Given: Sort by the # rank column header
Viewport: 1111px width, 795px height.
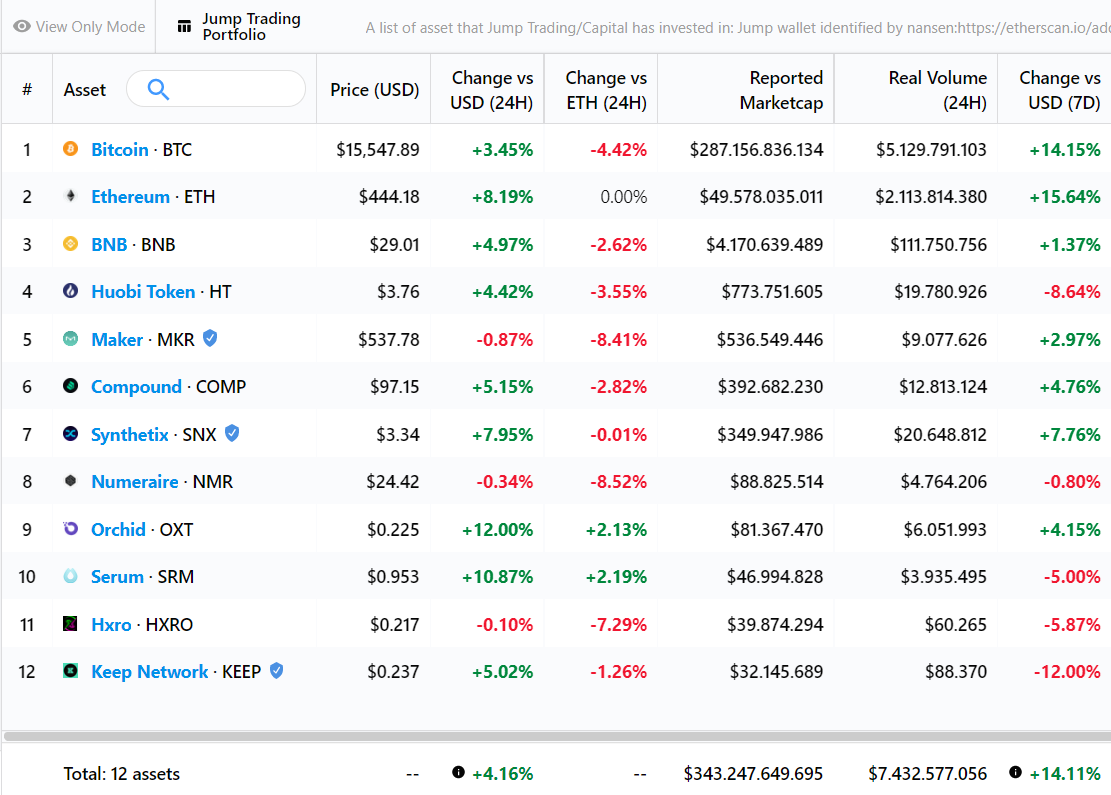Looking at the screenshot, I should pos(27,89).
